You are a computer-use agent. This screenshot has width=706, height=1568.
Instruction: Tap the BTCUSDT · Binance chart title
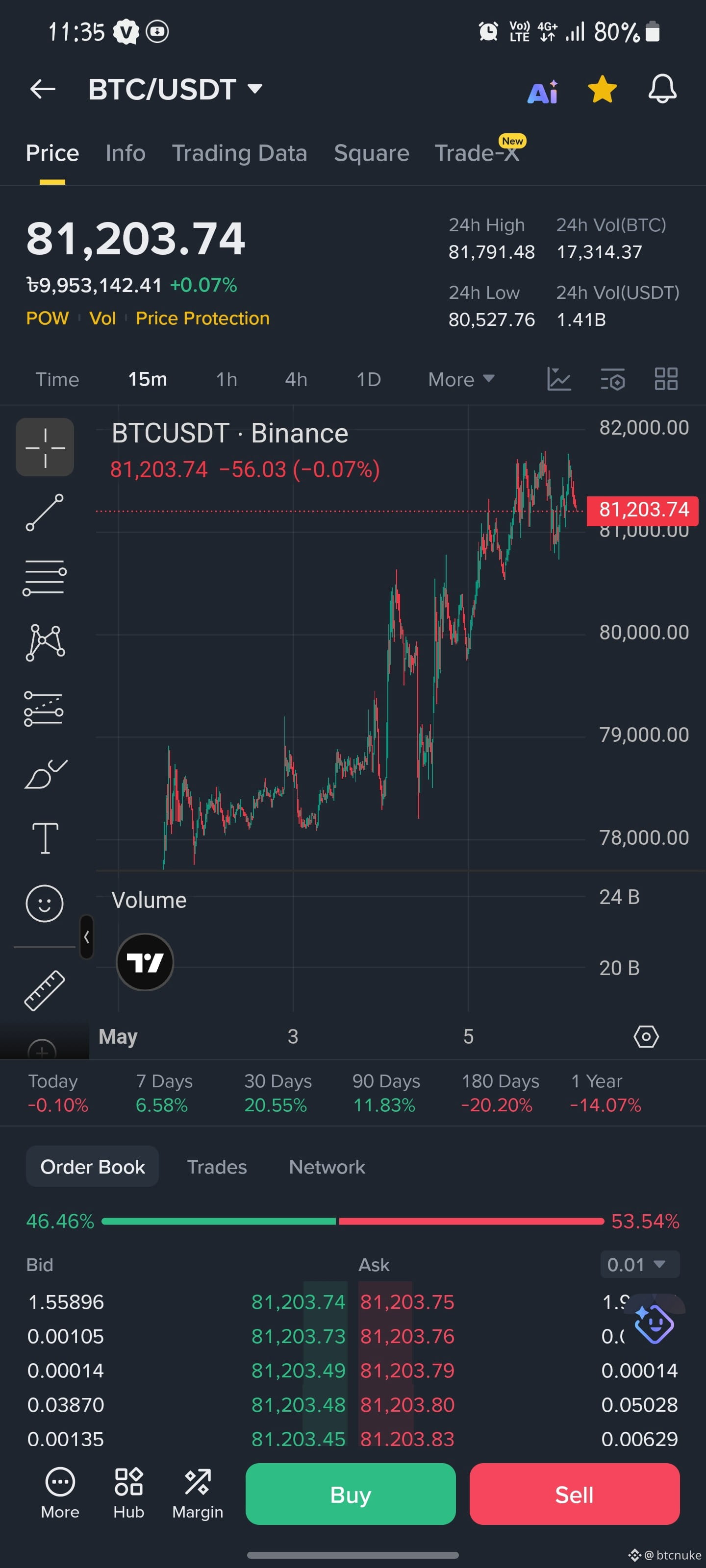pos(229,433)
